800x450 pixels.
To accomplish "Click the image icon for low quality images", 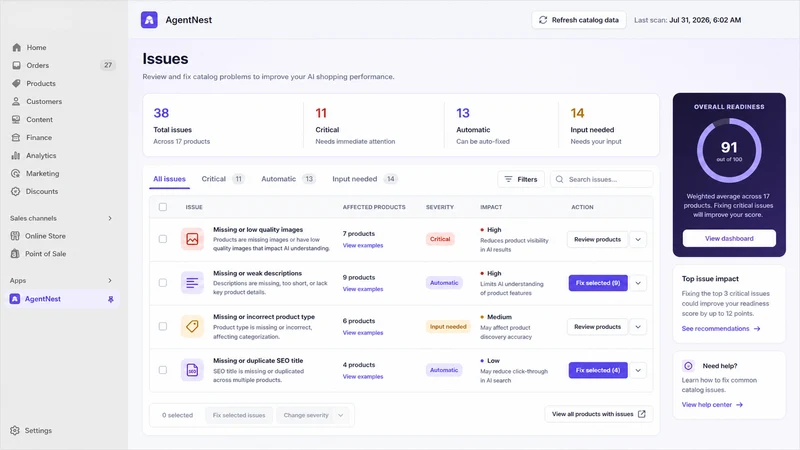I will [x=192, y=239].
